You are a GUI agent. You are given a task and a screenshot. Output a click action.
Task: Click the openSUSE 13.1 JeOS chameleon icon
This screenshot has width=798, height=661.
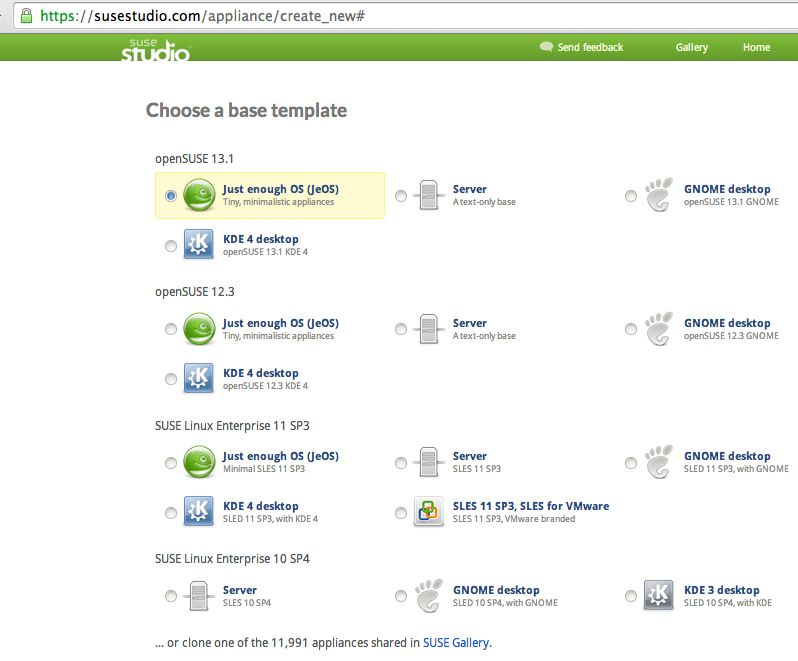click(199, 195)
